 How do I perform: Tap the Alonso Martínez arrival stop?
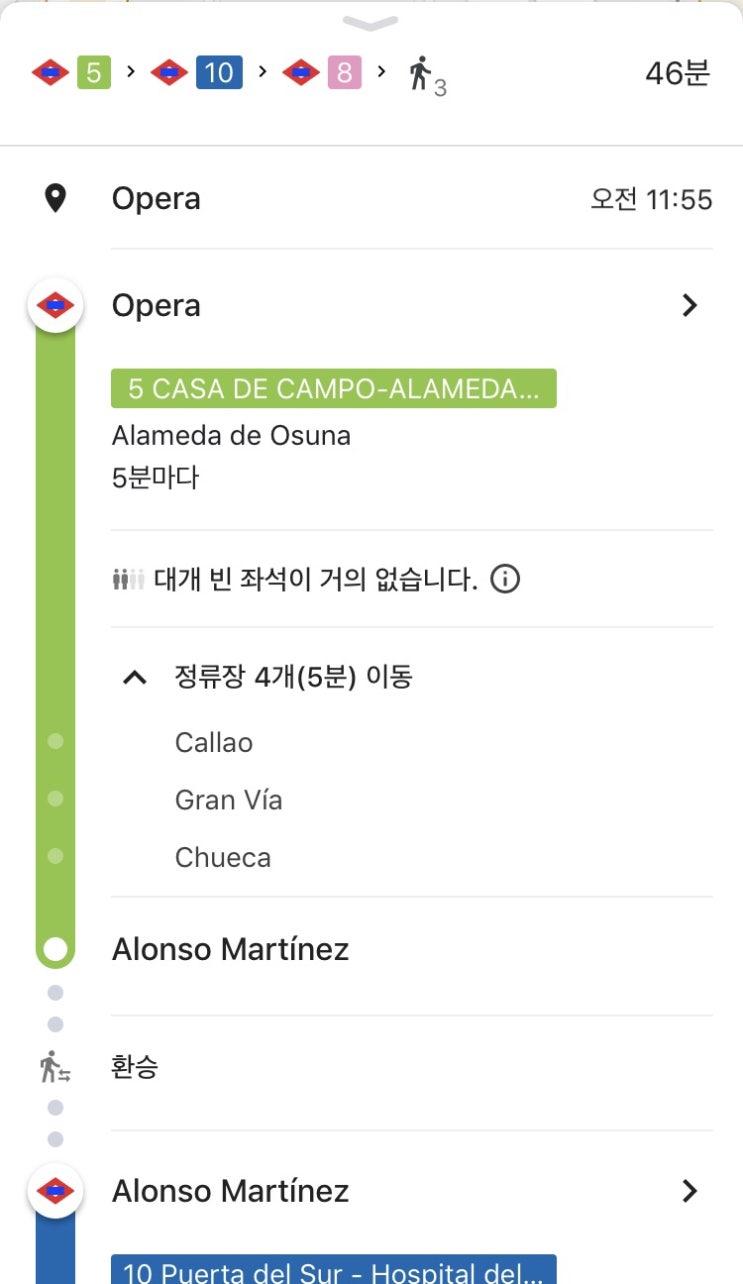pos(230,949)
